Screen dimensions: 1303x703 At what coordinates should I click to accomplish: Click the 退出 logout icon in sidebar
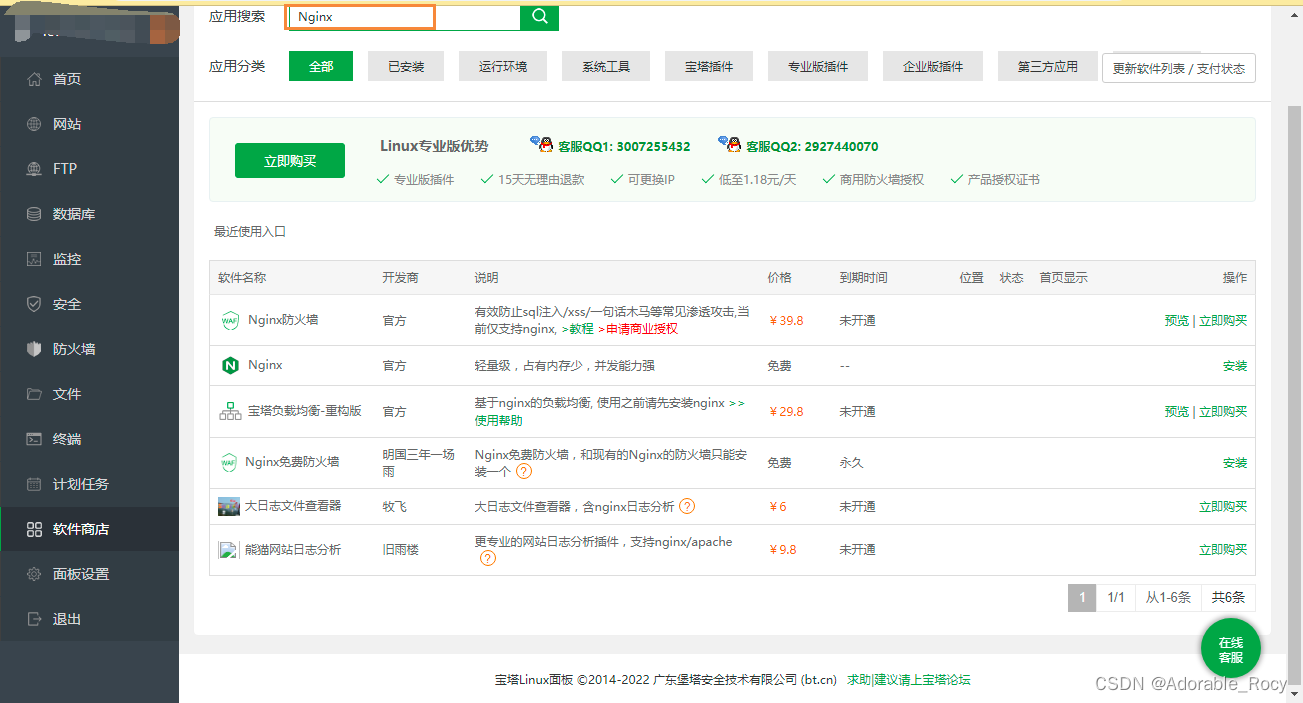34,619
